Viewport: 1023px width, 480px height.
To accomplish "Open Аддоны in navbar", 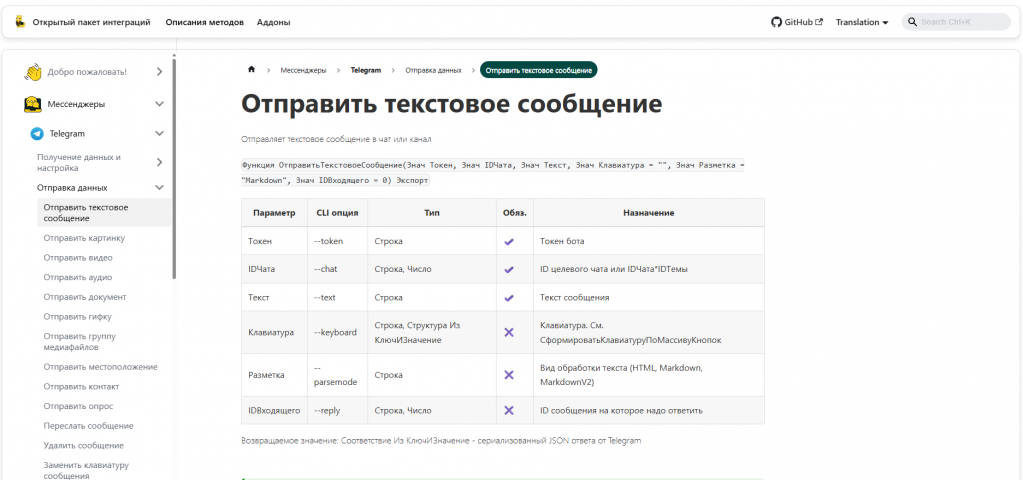I will pos(273,22).
